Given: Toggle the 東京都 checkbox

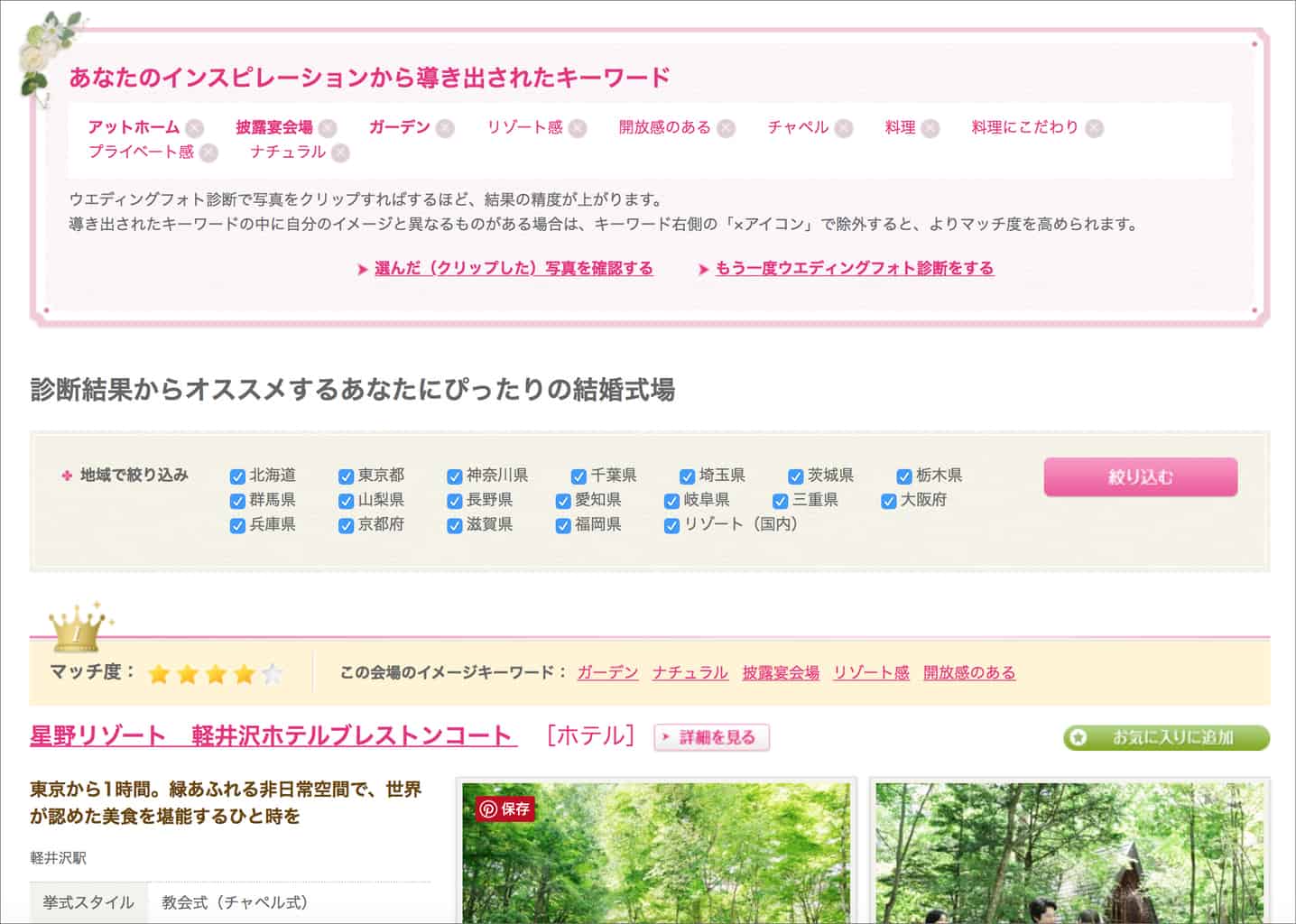Looking at the screenshot, I should (346, 476).
